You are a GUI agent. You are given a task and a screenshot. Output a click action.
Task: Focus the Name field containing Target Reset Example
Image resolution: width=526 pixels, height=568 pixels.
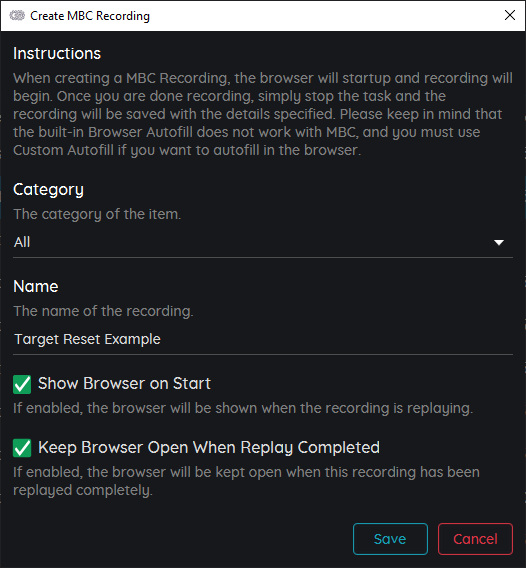point(263,339)
